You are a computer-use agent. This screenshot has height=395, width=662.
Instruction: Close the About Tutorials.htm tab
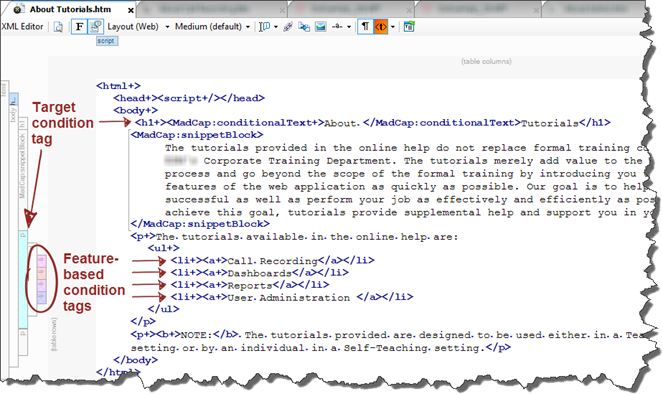click(131, 10)
